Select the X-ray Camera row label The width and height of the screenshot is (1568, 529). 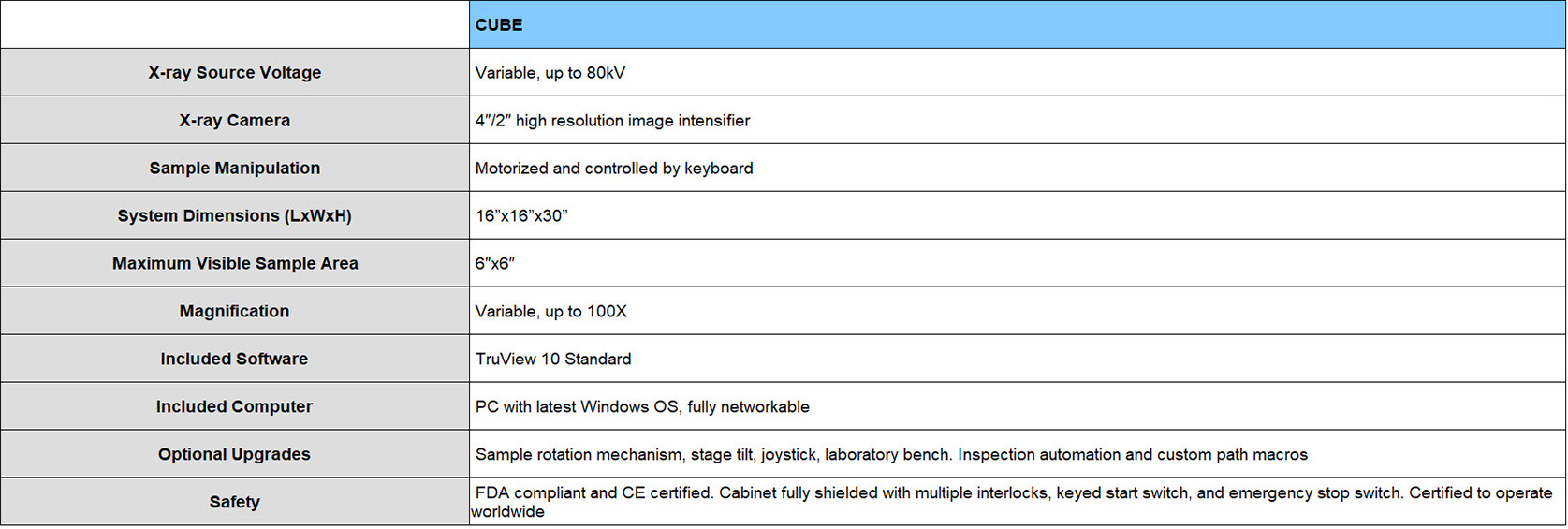(x=235, y=121)
